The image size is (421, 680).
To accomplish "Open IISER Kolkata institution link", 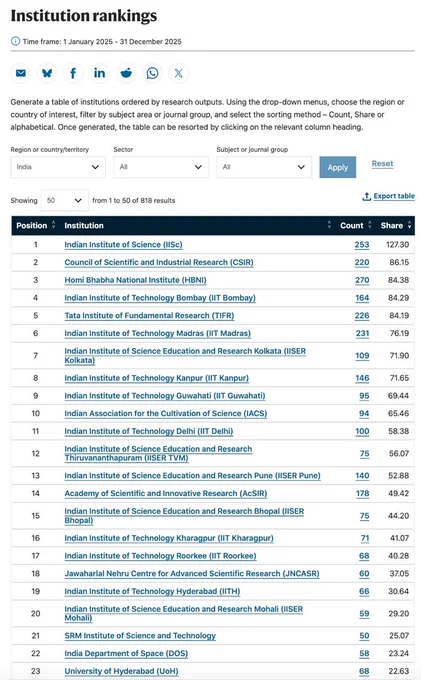I will point(185,356).
